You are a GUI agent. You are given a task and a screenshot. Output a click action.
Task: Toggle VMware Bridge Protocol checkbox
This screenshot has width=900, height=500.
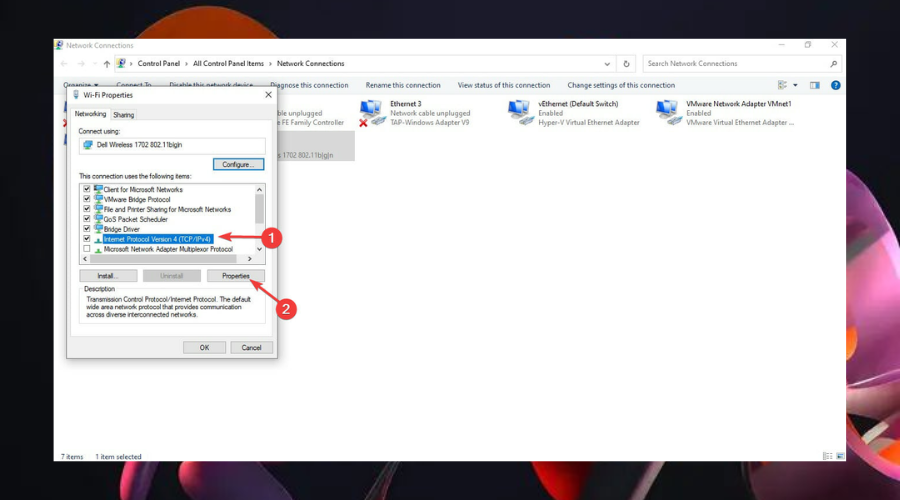click(87, 199)
